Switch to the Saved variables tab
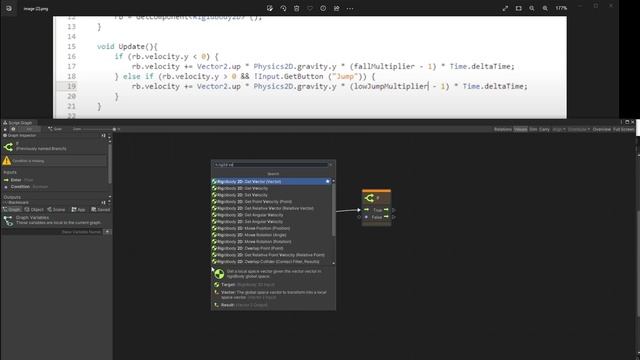 coord(100,209)
